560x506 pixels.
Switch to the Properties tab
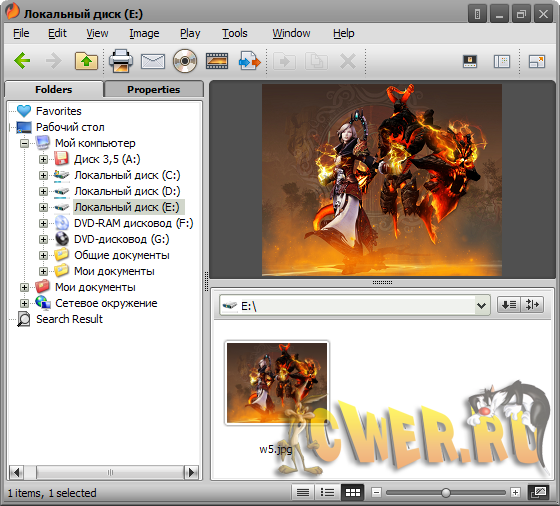tap(154, 89)
